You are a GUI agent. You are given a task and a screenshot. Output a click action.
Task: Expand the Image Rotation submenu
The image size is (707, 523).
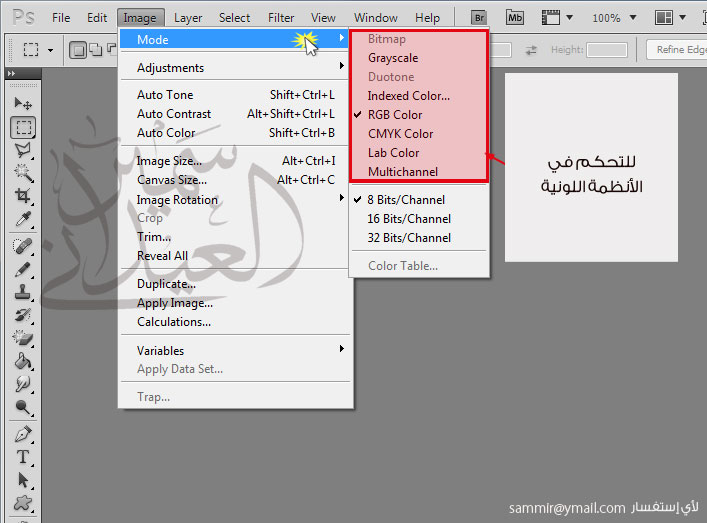coord(234,199)
